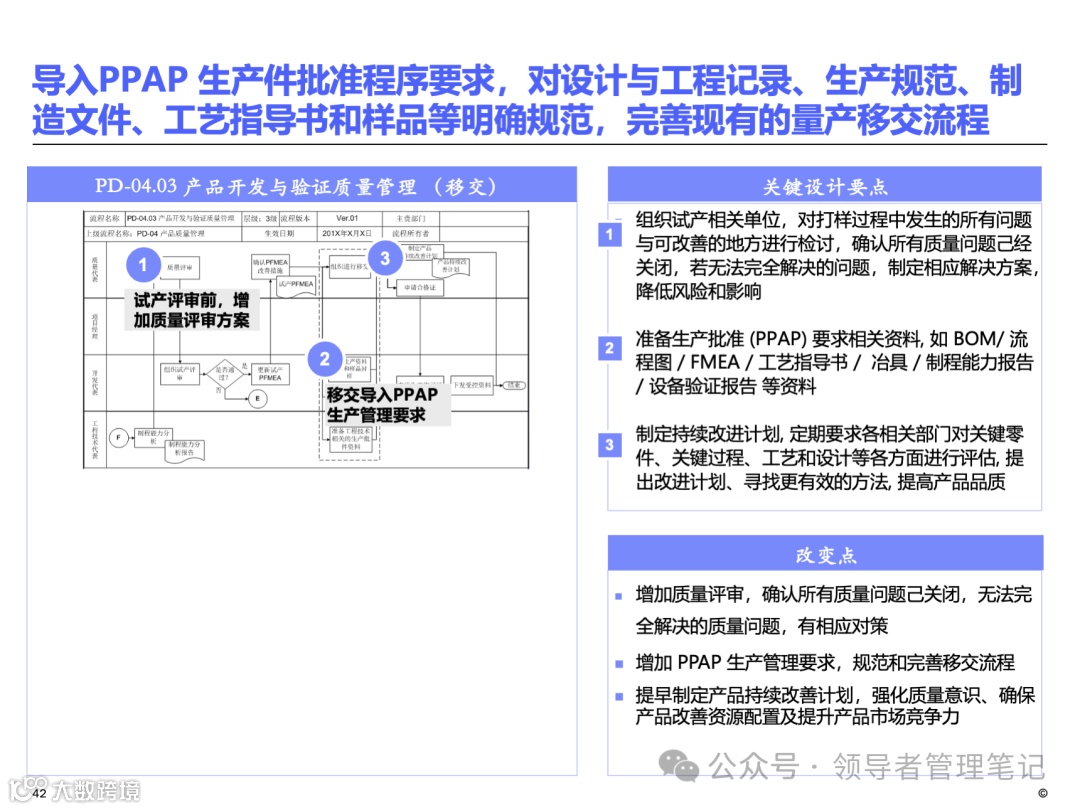Click the '生效日期' table cell

click(279, 233)
